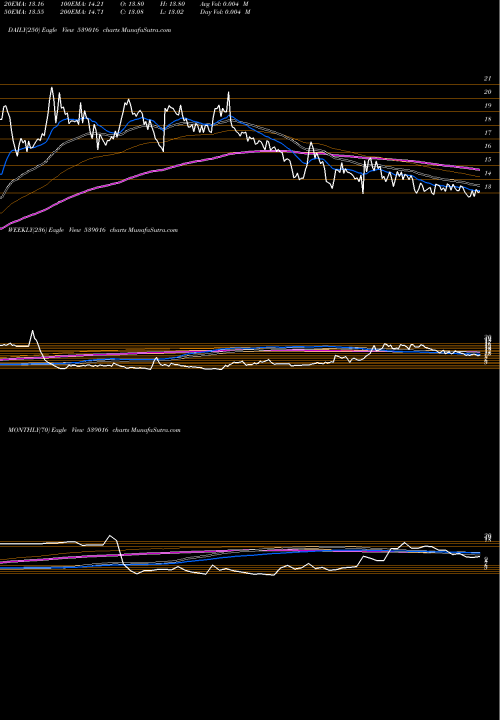The width and height of the screenshot is (500, 720).
Task: Click the DAILY(250) chart title
Action: point(90,30)
